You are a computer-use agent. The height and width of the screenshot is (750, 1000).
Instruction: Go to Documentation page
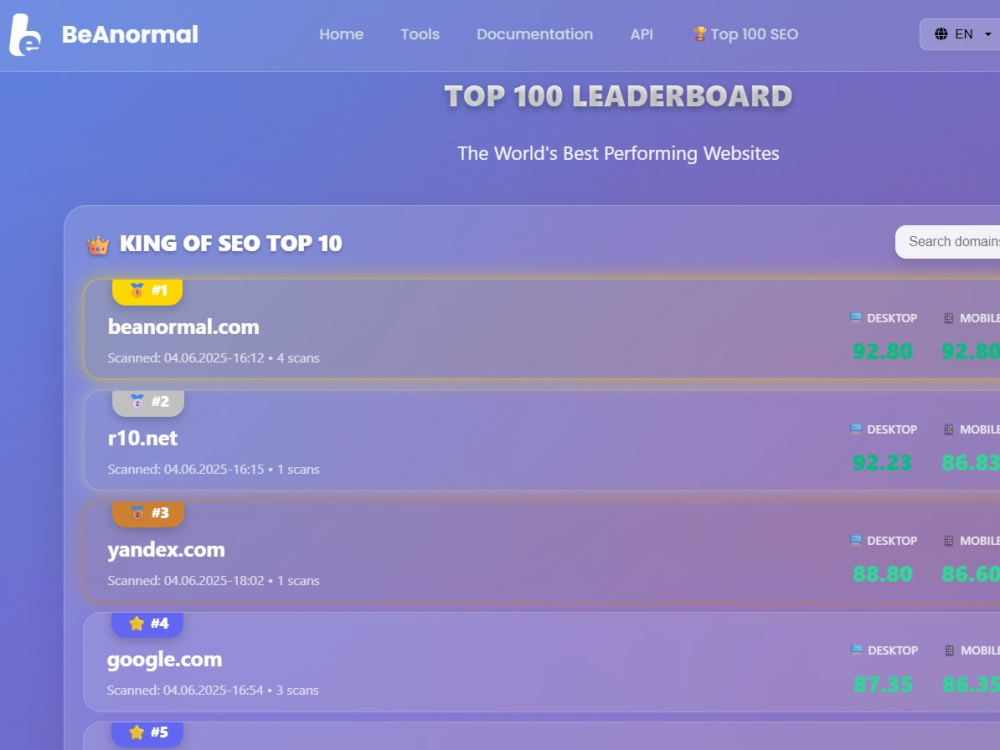tap(534, 34)
